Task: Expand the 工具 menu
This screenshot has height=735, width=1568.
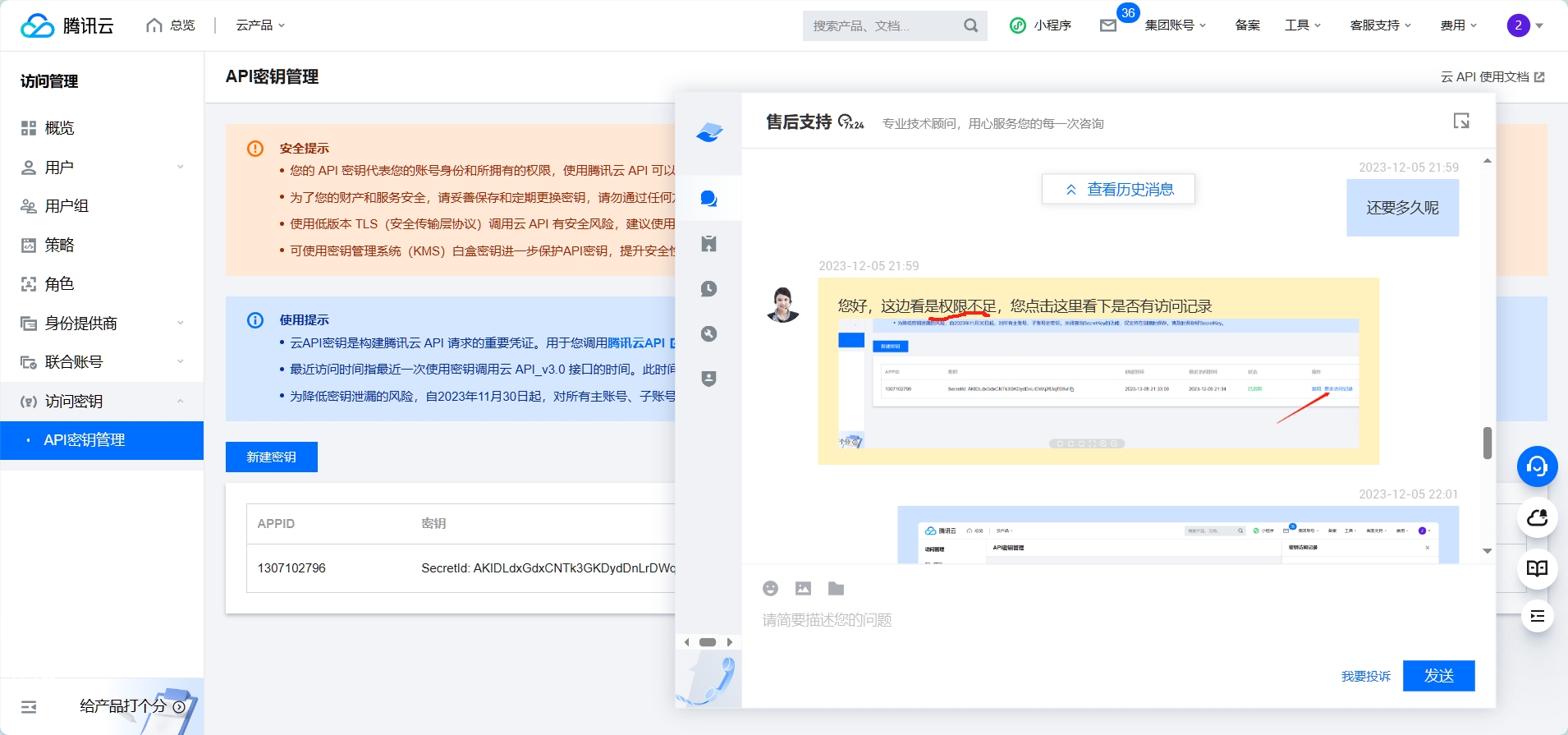Action: pos(1303,25)
